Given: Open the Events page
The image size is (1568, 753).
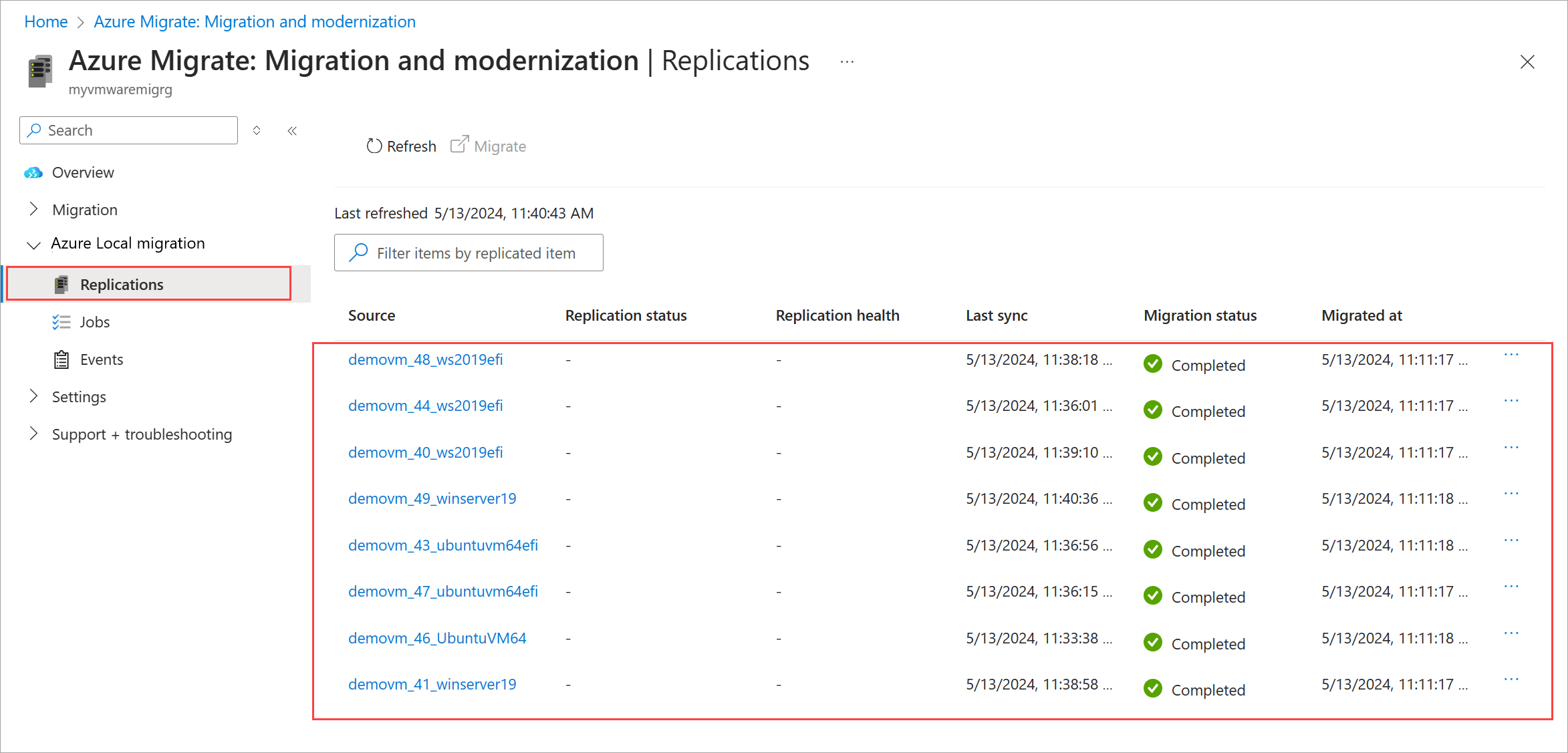Looking at the screenshot, I should (102, 359).
